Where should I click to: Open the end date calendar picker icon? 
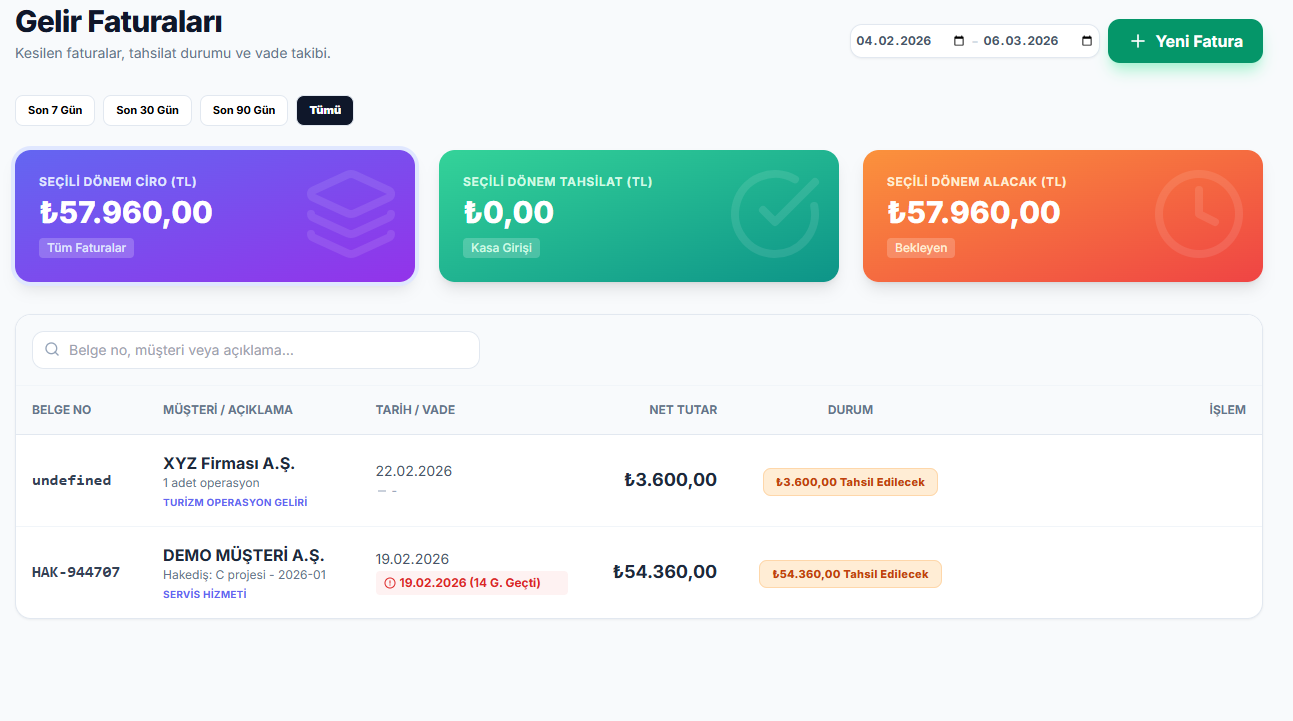pos(1087,41)
